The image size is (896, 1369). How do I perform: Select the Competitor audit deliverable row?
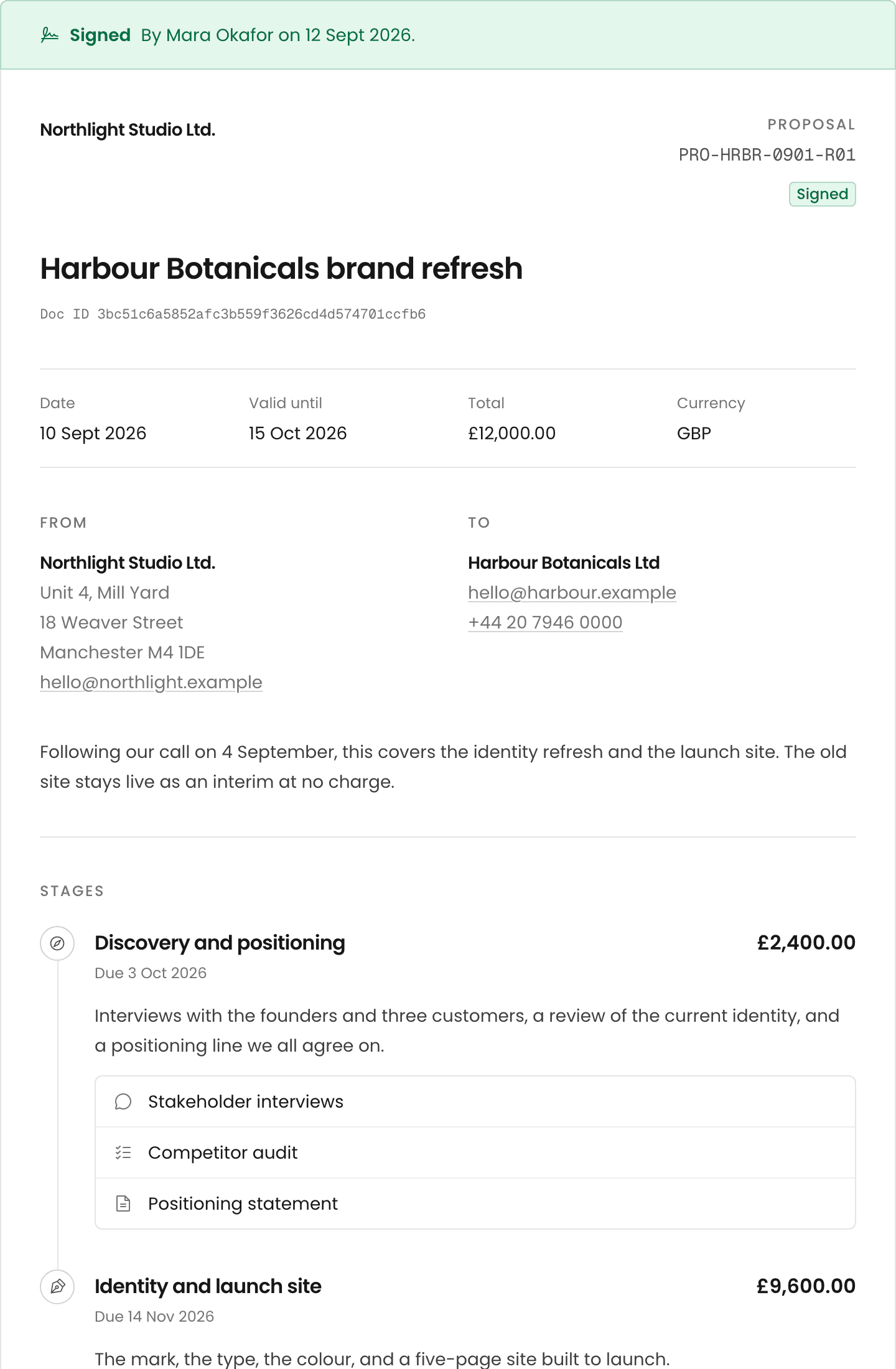(x=475, y=1152)
